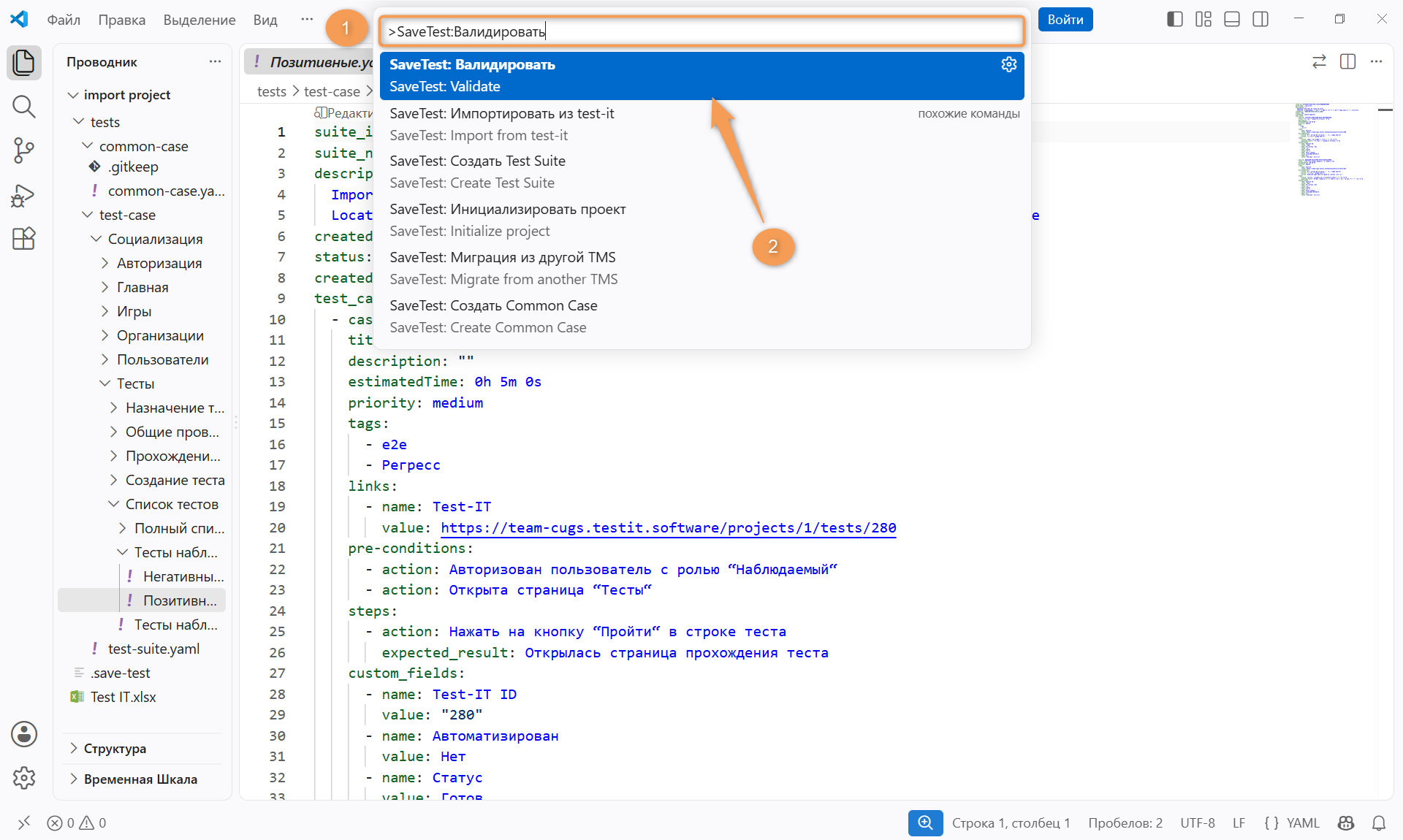1403x840 pixels.
Task: Open Explorer panel more actions ellipsis
Action: (215, 61)
